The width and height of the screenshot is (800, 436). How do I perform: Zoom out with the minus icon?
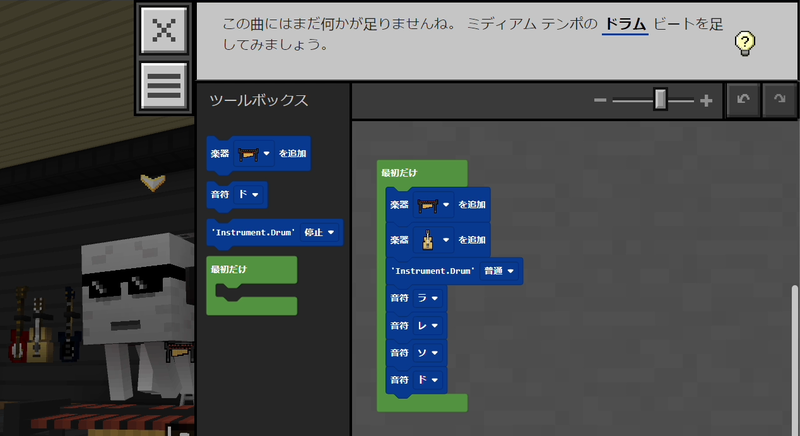click(600, 100)
